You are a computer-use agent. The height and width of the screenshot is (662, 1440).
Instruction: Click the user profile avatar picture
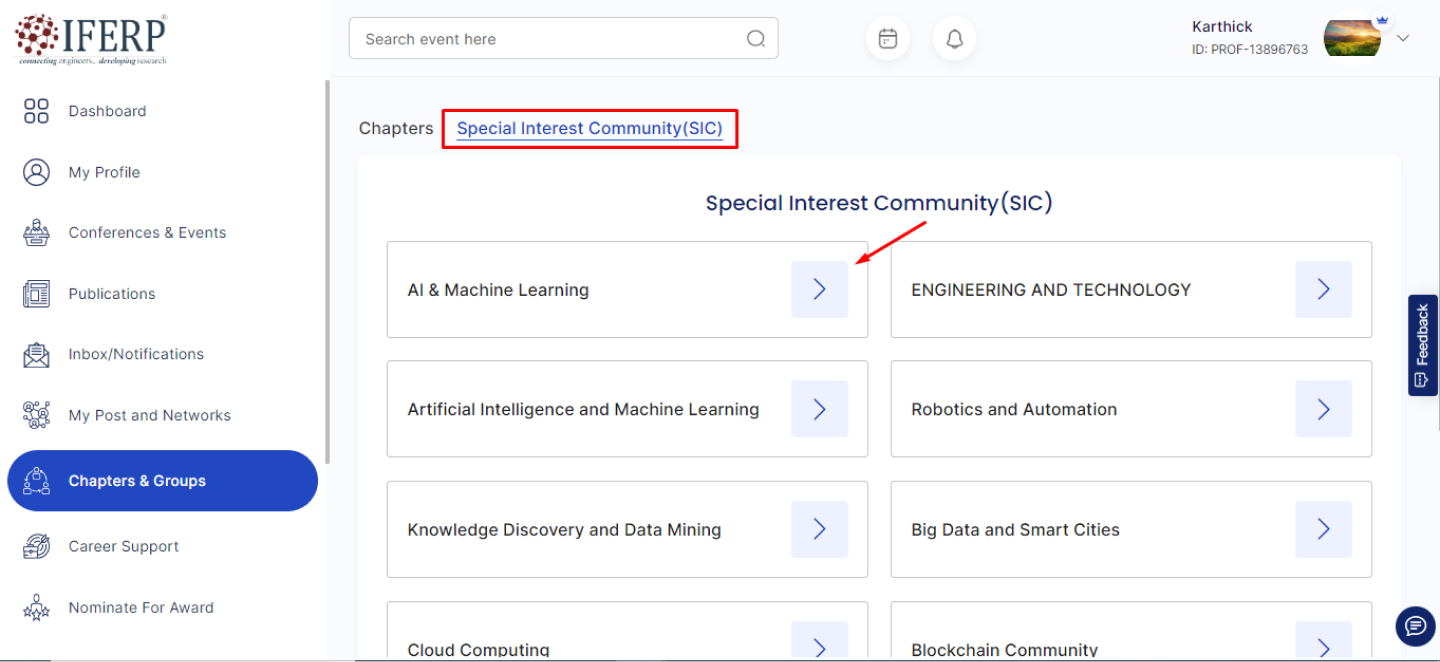pos(1352,38)
